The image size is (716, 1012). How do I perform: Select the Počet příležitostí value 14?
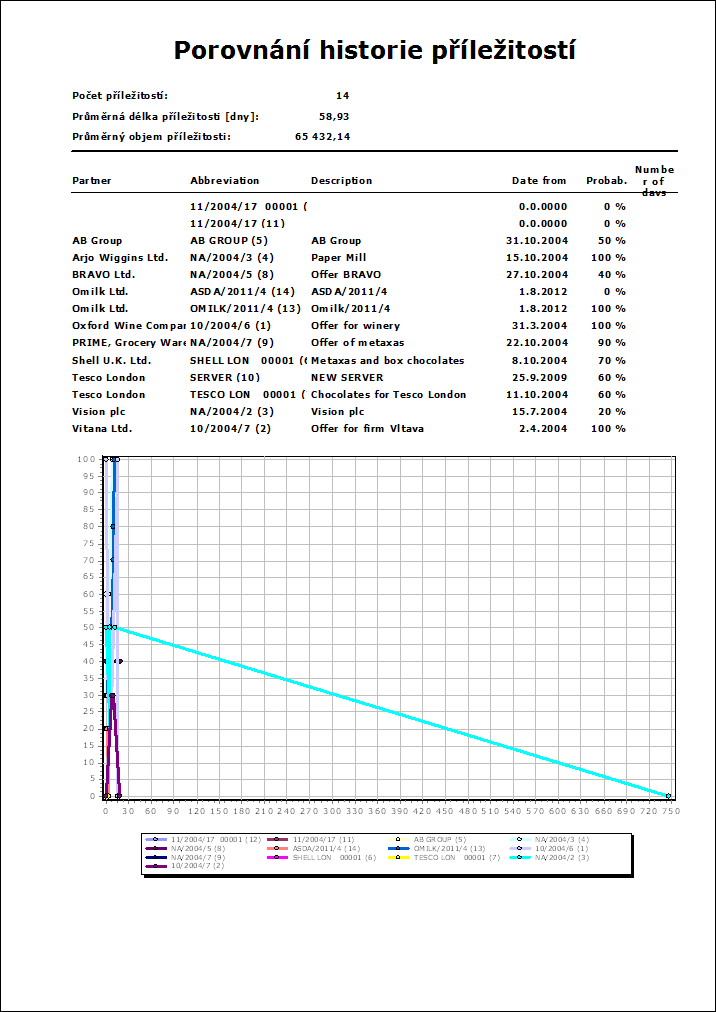coord(342,96)
